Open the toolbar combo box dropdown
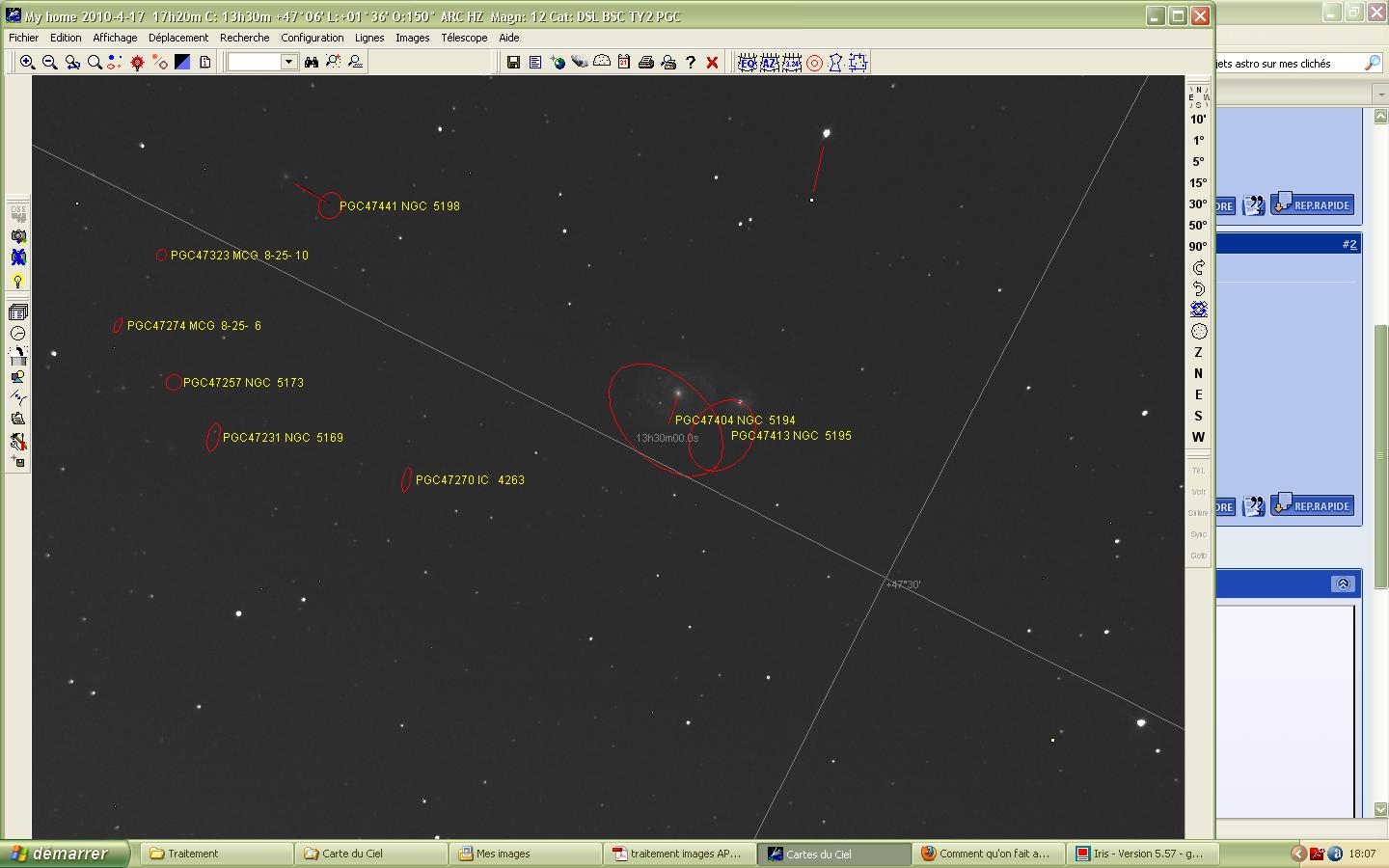The width and height of the screenshot is (1389, 868). pos(288,62)
